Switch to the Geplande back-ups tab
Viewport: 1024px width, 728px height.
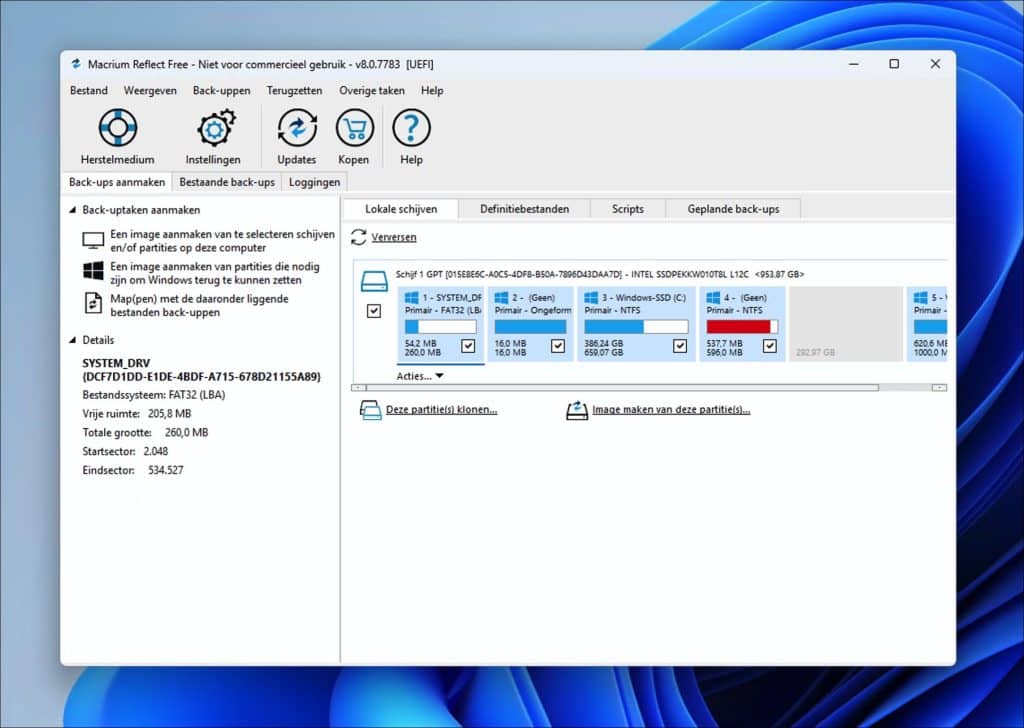[x=733, y=209]
